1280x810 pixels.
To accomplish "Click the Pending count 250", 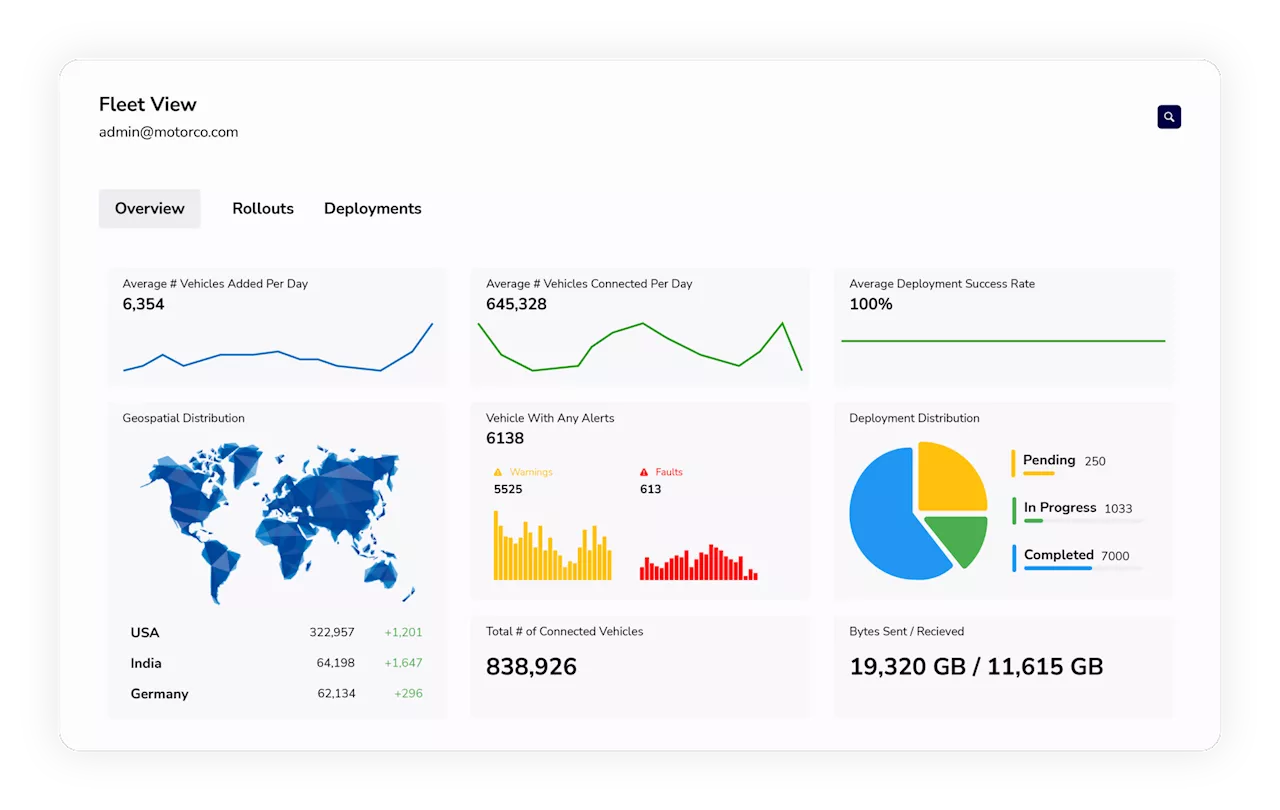I will click(1095, 461).
